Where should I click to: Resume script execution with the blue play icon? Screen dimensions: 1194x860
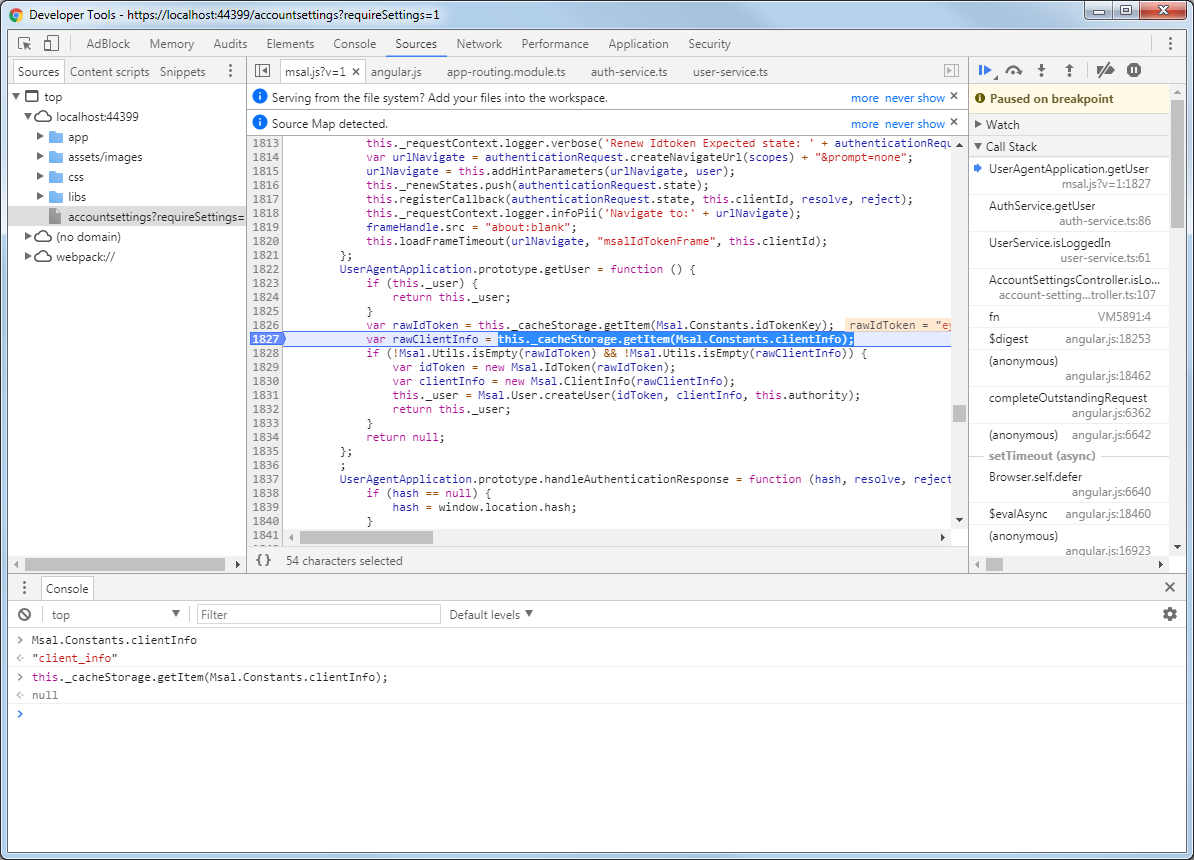click(x=985, y=70)
